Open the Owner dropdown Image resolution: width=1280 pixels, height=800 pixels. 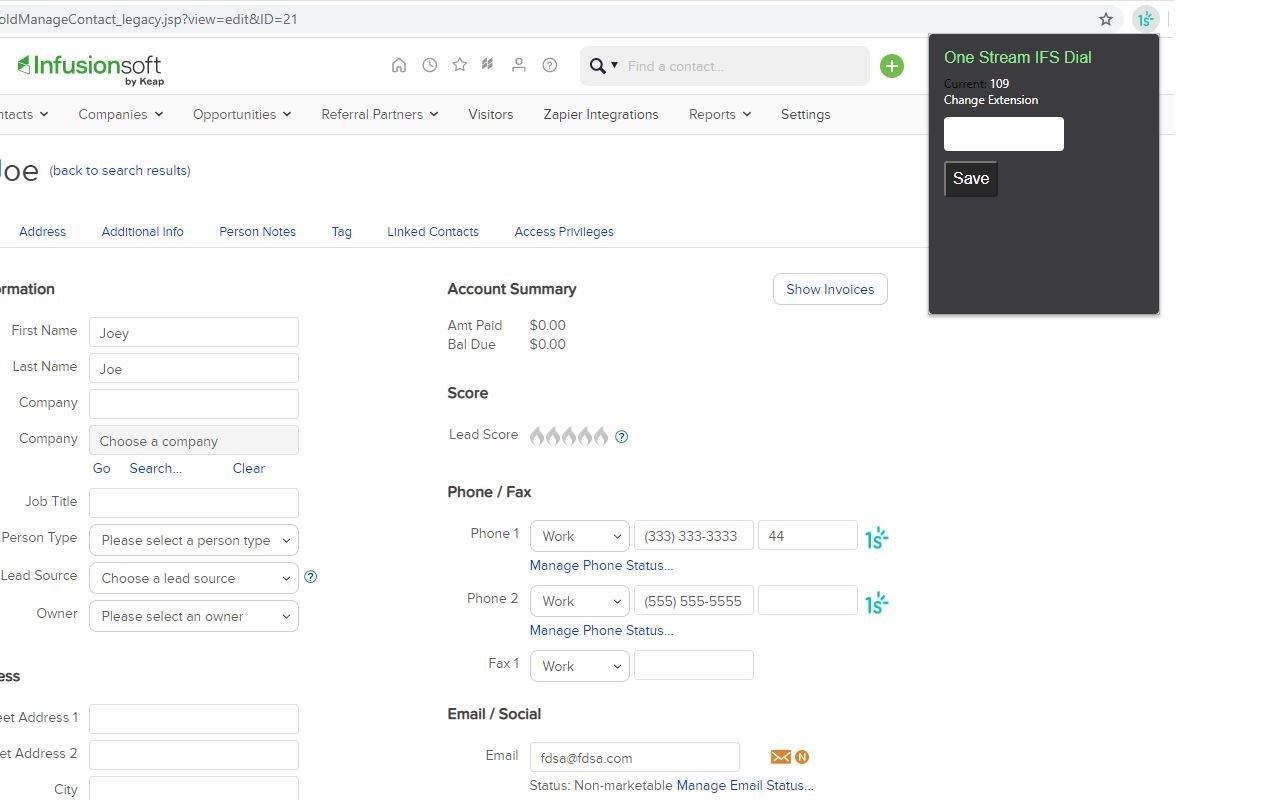[x=194, y=616]
